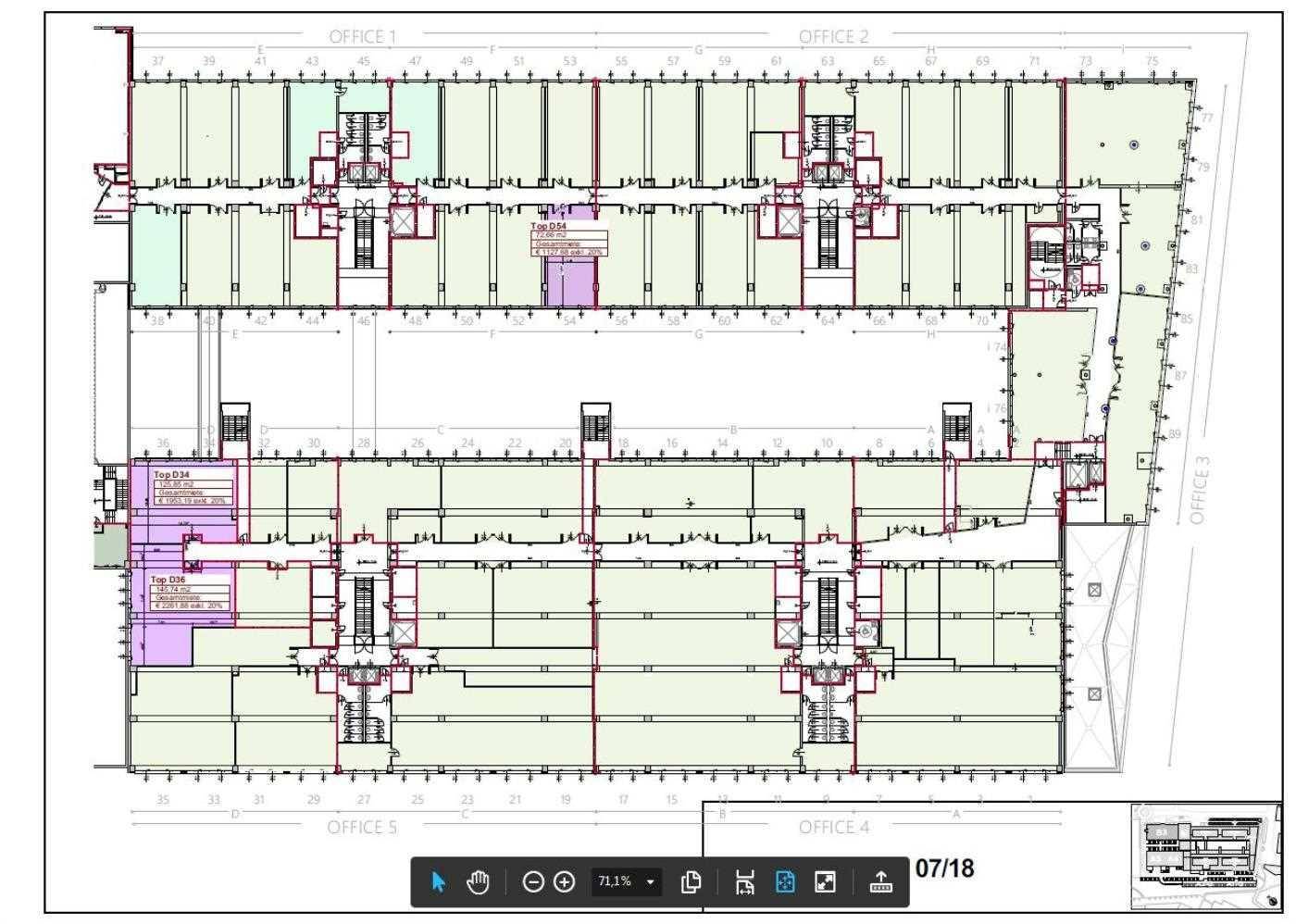Click the Top D34 unit label
Image resolution: width=1296 pixels, height=924 pixels.
coord(171,474)
